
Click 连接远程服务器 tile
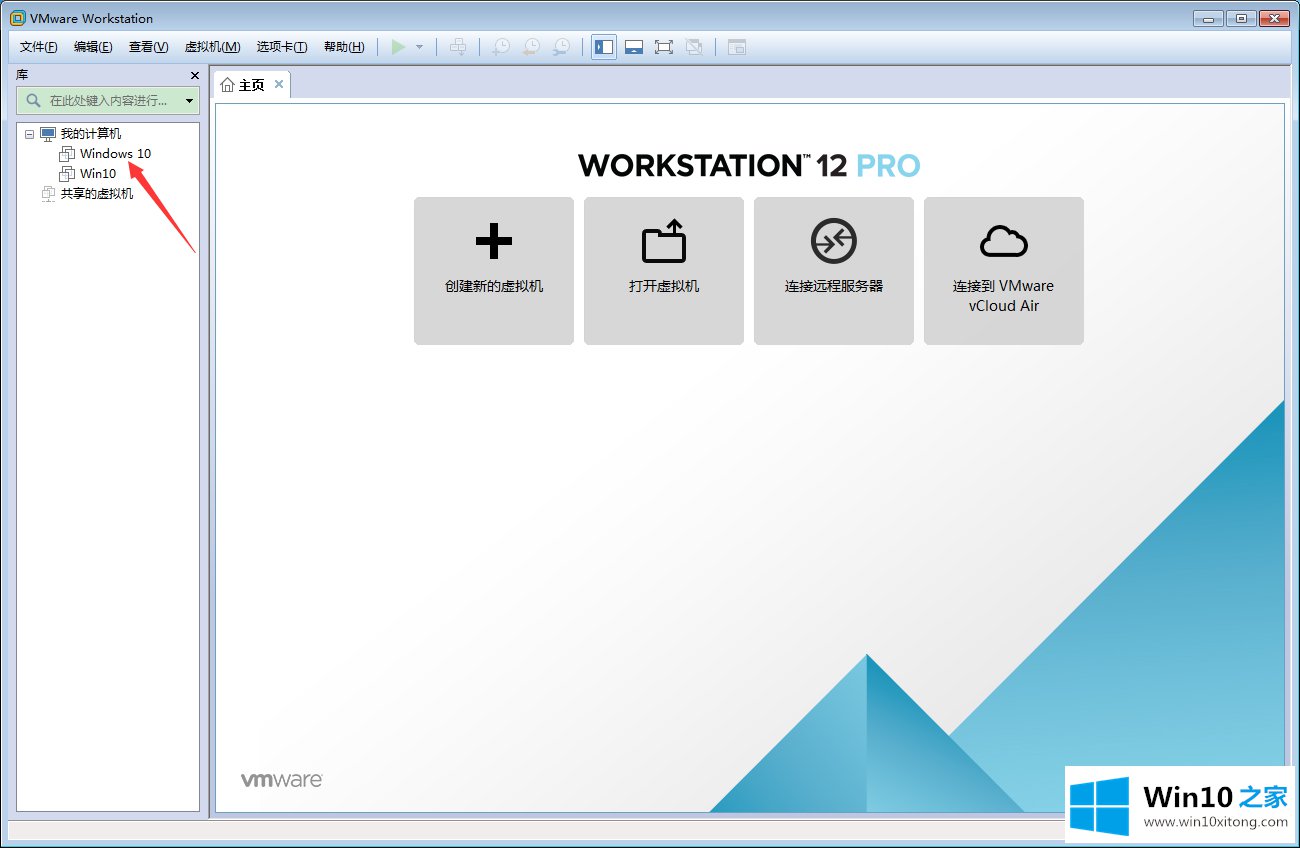pos(834,271)
